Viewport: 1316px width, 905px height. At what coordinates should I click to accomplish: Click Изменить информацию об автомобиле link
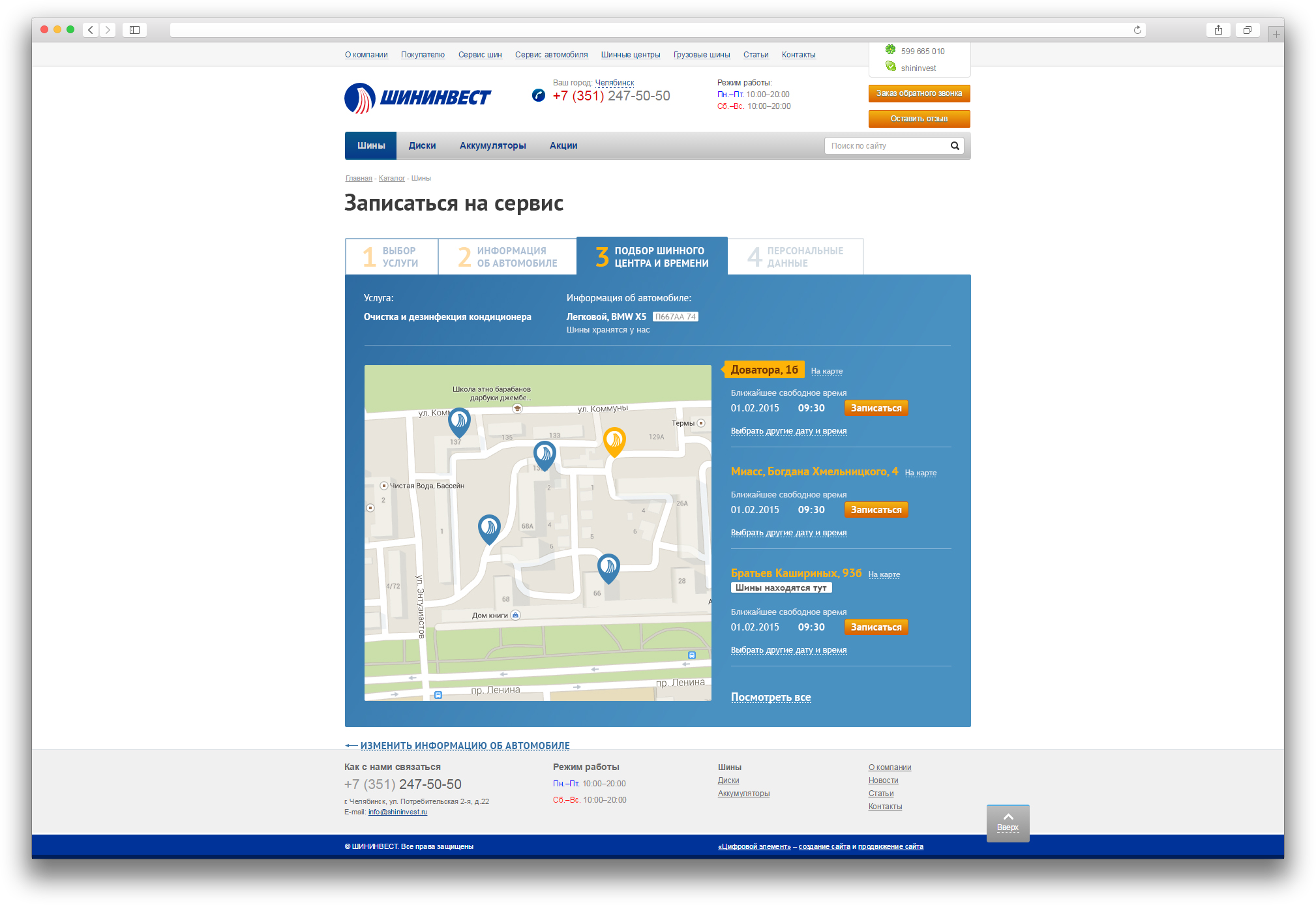click(x=464, y=746)
